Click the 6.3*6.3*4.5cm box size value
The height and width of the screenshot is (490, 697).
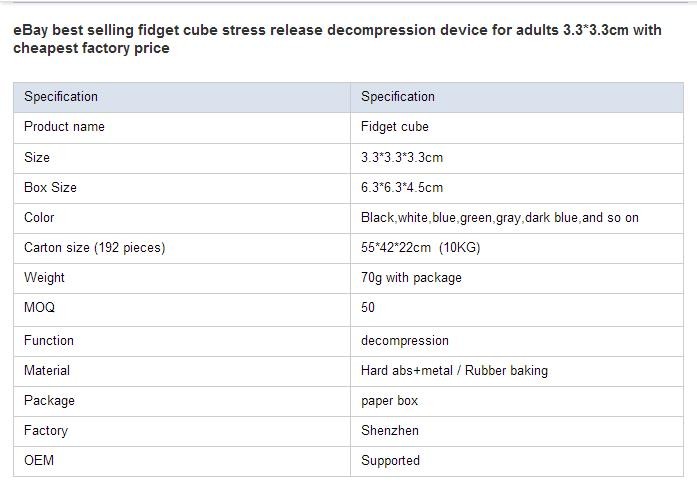402,188
